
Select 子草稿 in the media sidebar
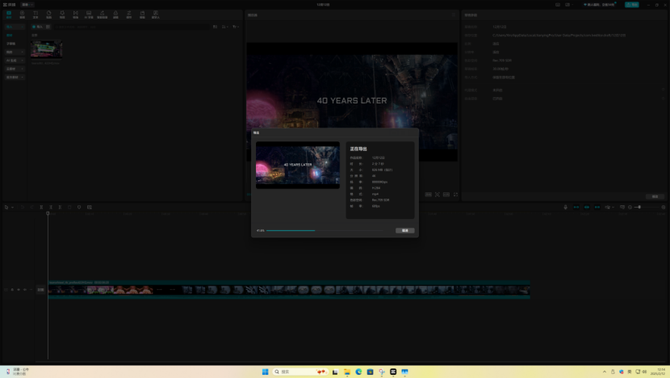click(x=11, y=44)
